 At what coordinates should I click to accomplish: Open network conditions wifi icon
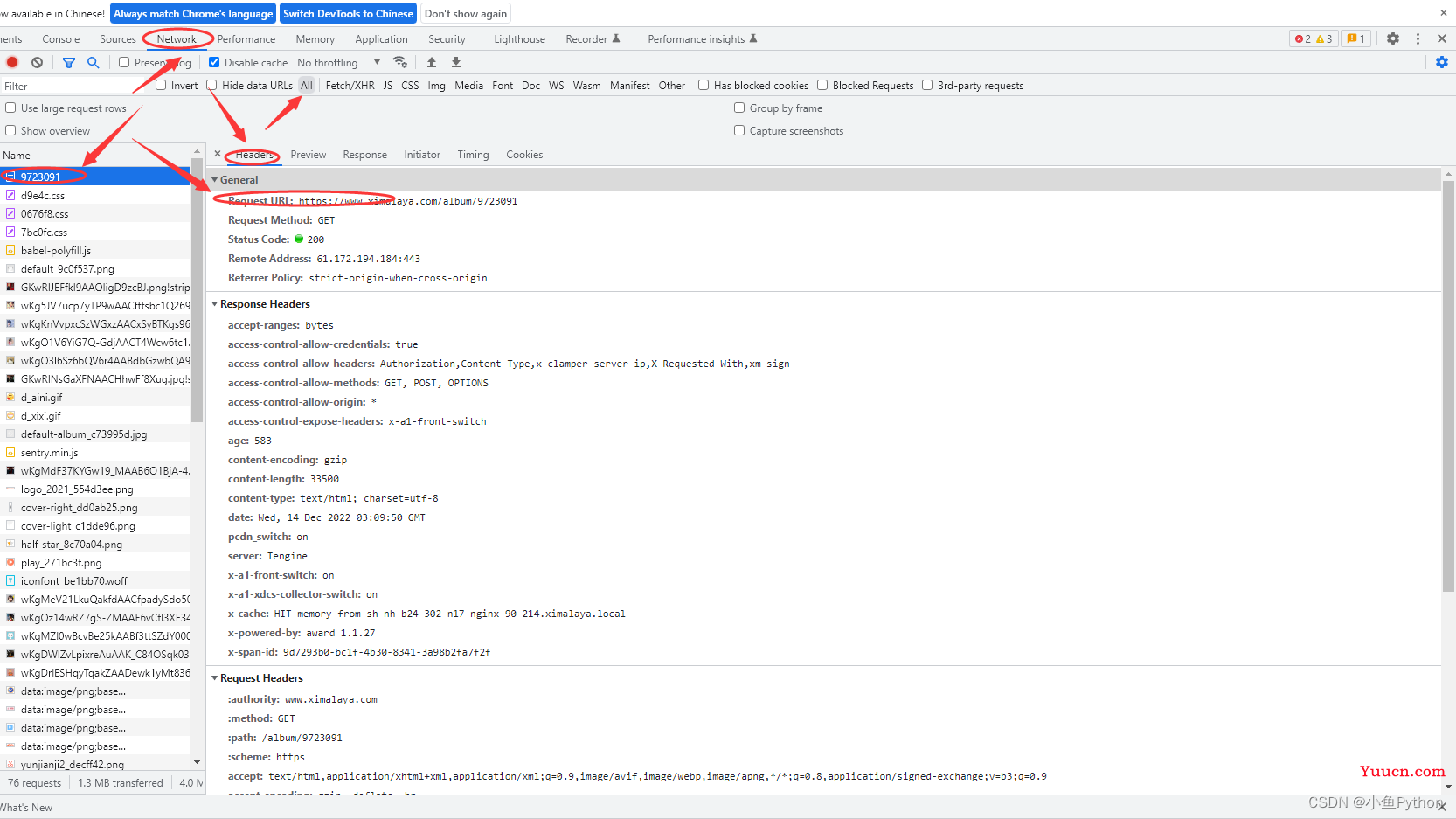pos(400,62)
